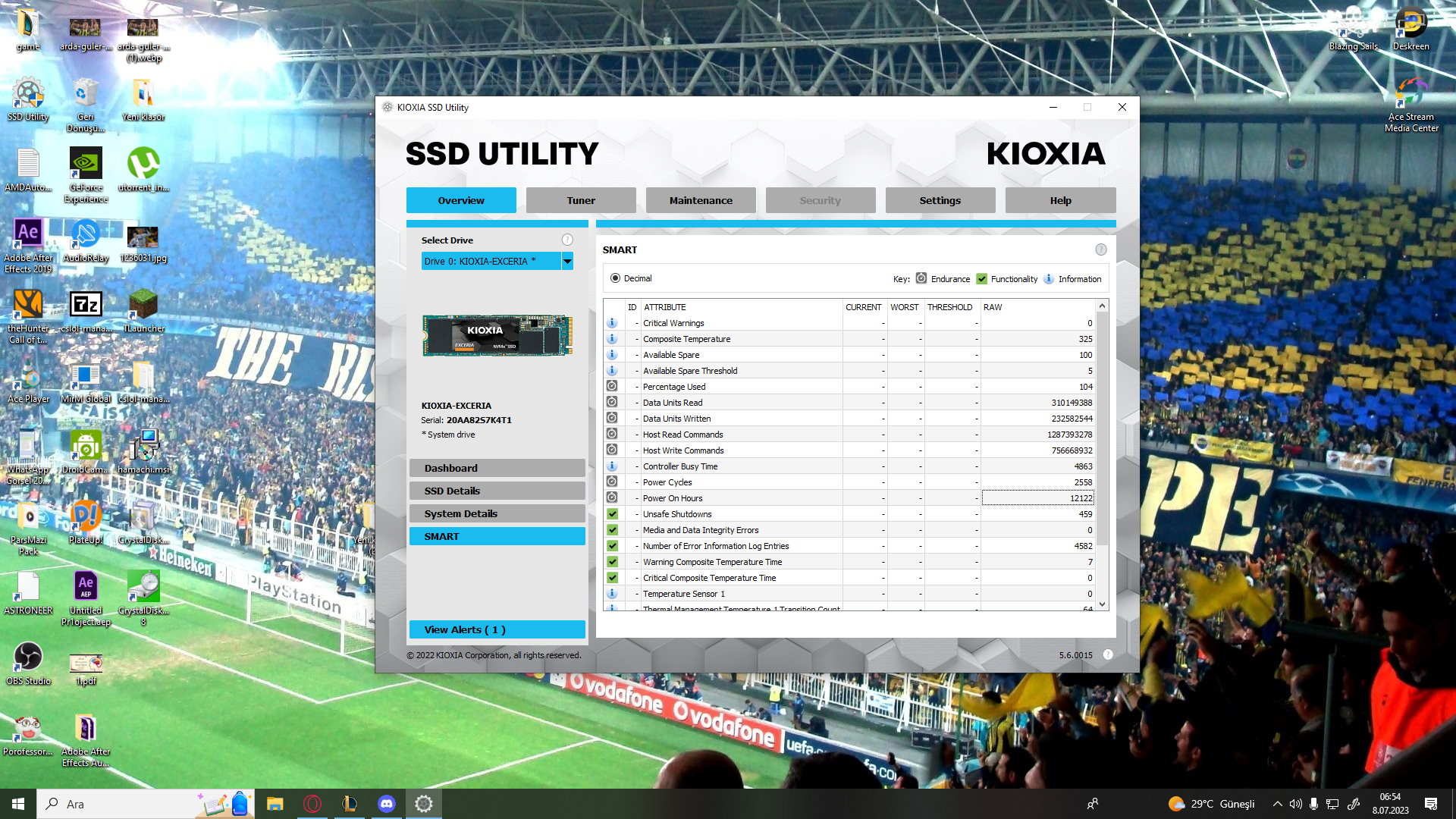Screen dimensions: 1456x819
Task: Click the disabled Security tab
Action: pyautogui.click(x=821, y=200)
